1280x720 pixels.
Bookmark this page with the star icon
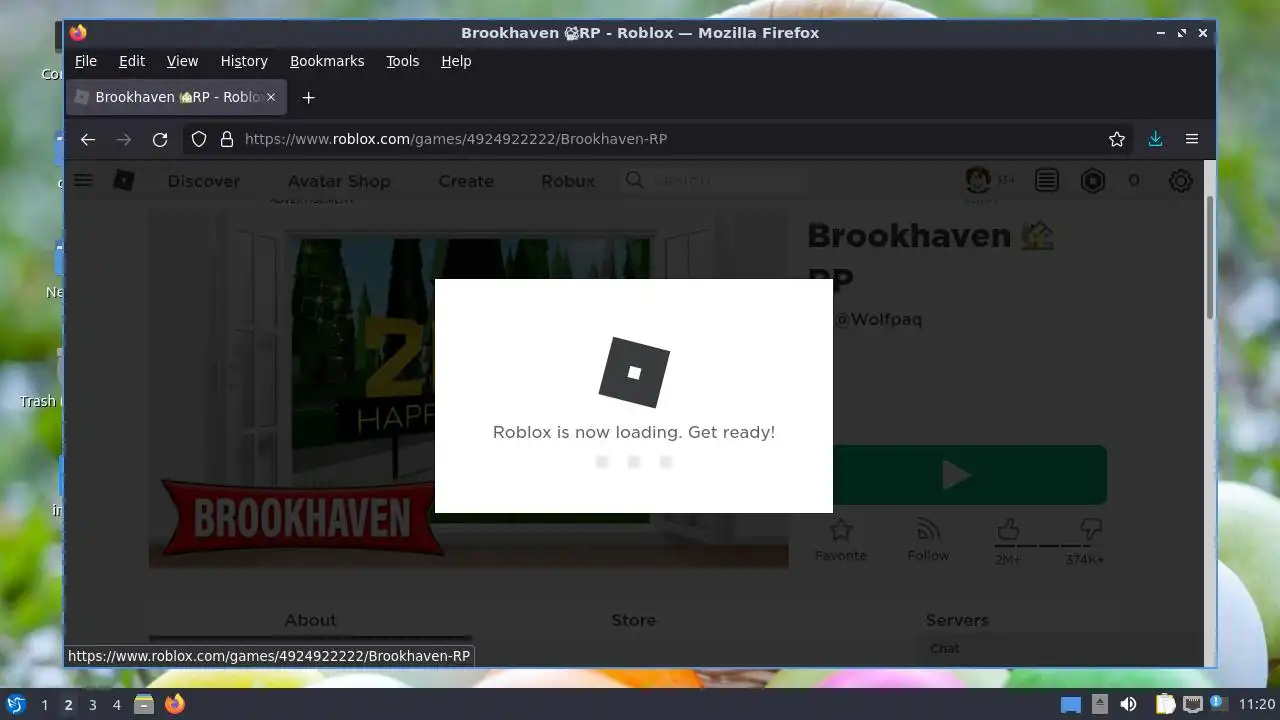point(1117,139)
